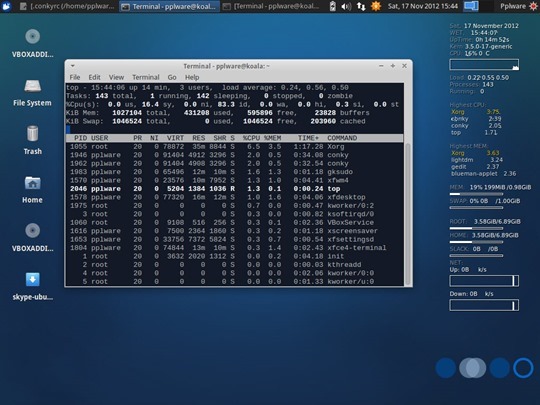
Task: Select the active Terminal pplware@koala taskbar button
Action: point(169,6)
